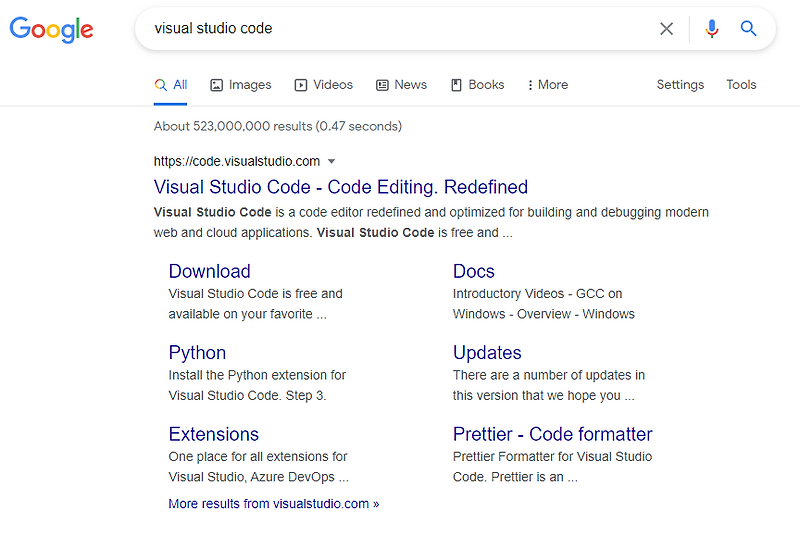Click inside the search box text

(x=213, y=28)
